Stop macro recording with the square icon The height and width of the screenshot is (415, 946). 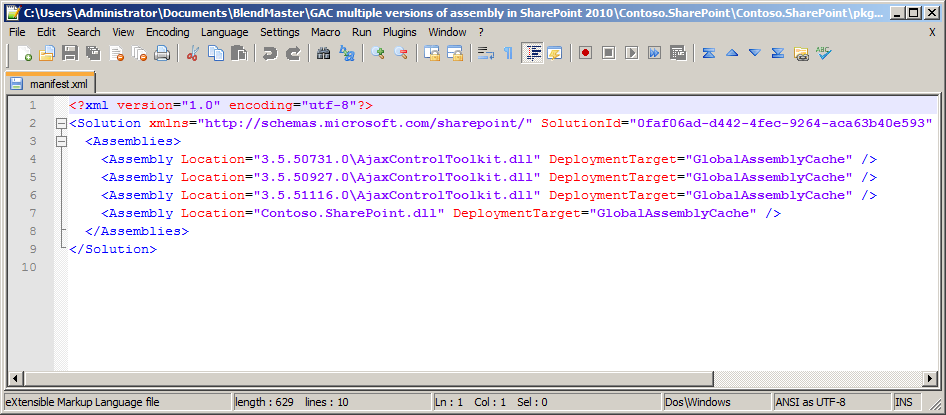point(608,54)
